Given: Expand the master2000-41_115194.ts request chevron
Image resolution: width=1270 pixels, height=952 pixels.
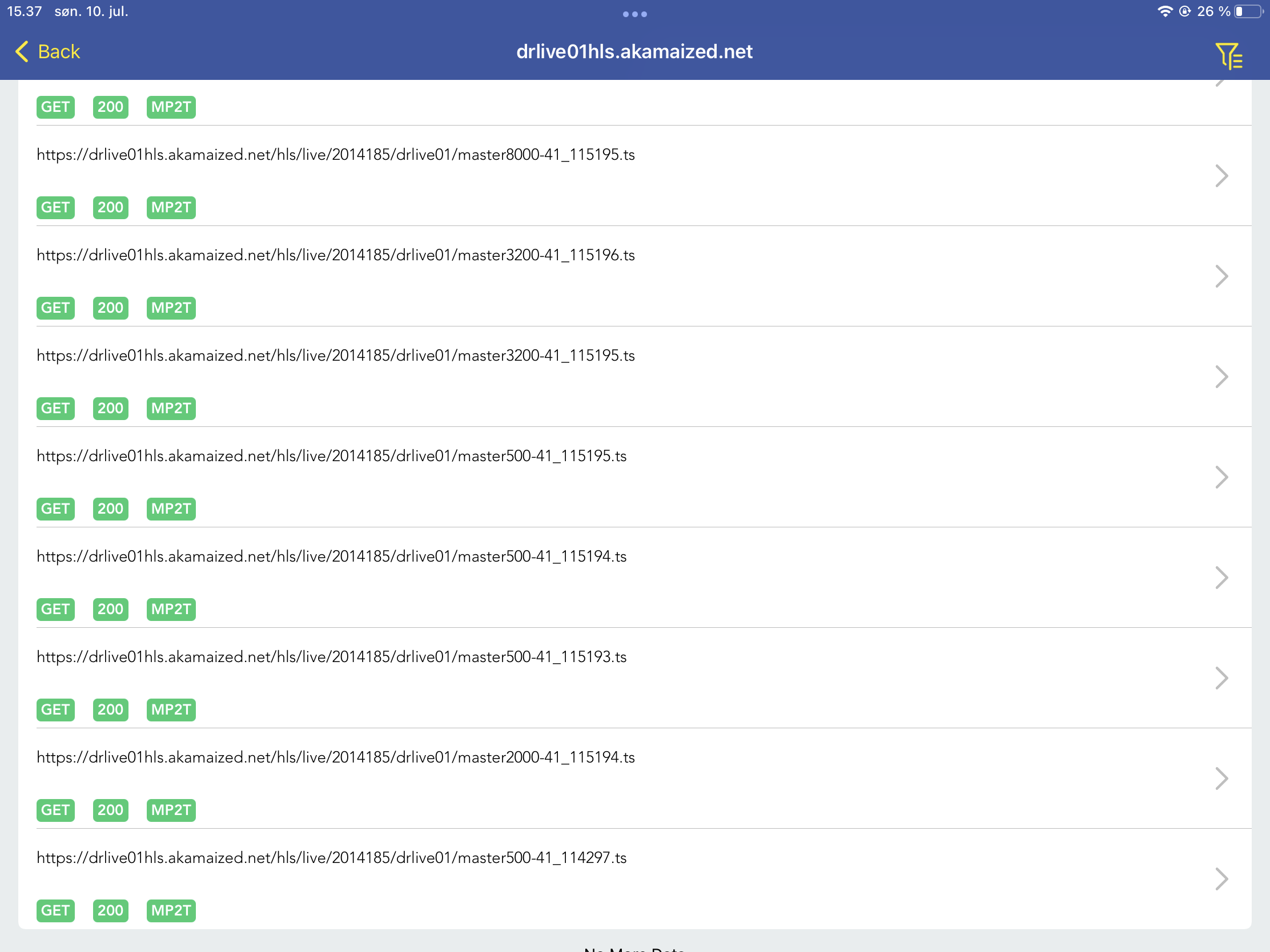Looking at the screenshot, I should [x=1221, y=778].
